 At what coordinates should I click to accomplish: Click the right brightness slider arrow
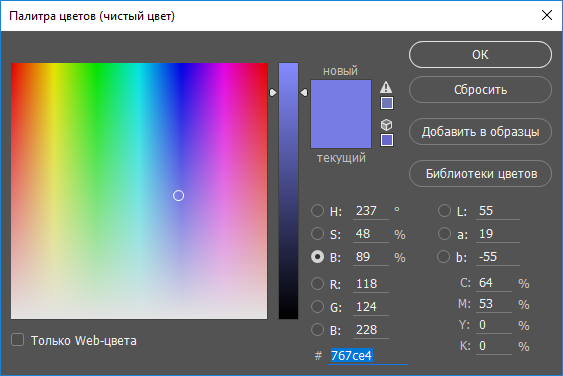tap(304, 93)
